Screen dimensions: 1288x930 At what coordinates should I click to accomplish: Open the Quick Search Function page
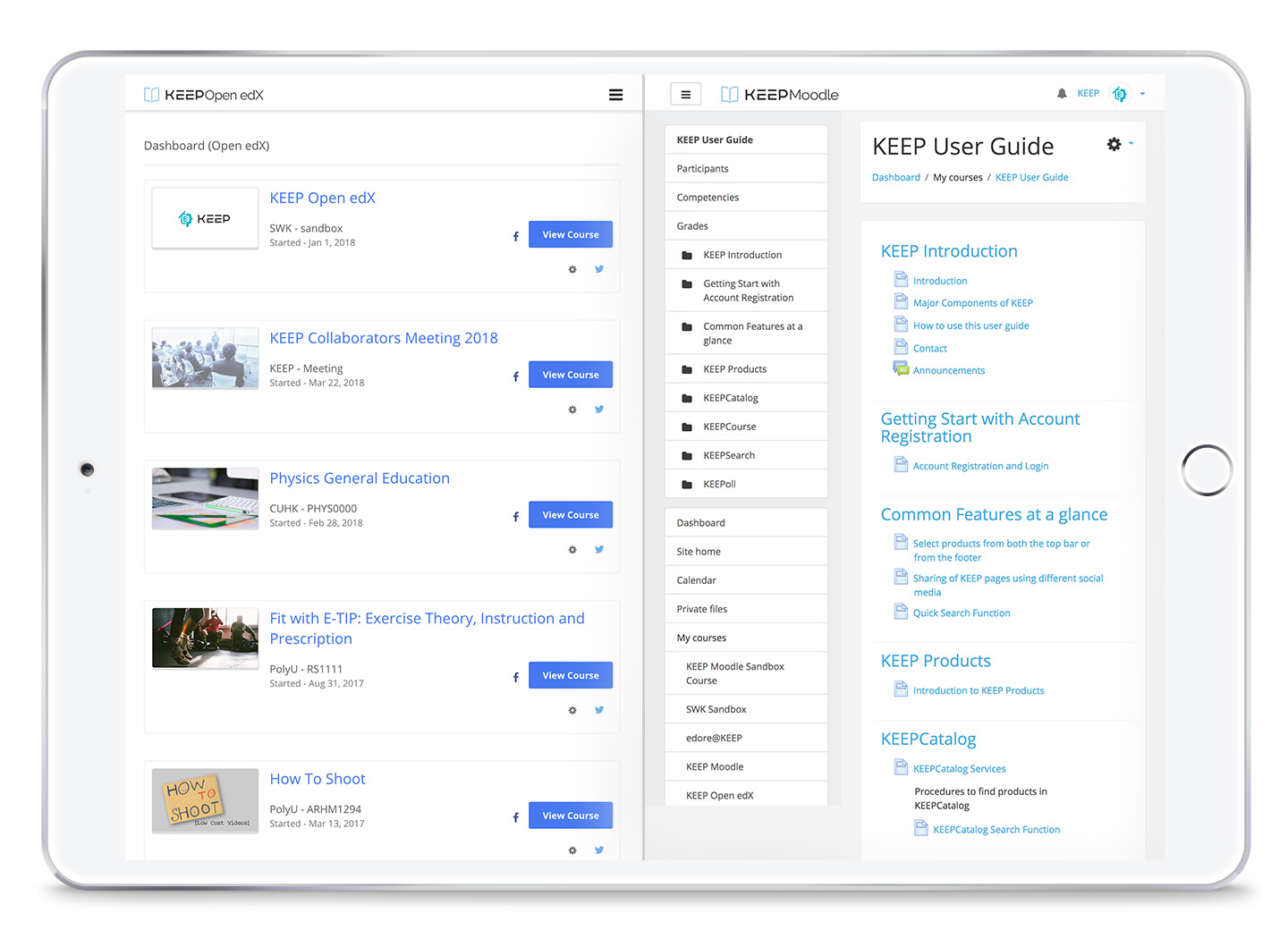click(962, 613)
